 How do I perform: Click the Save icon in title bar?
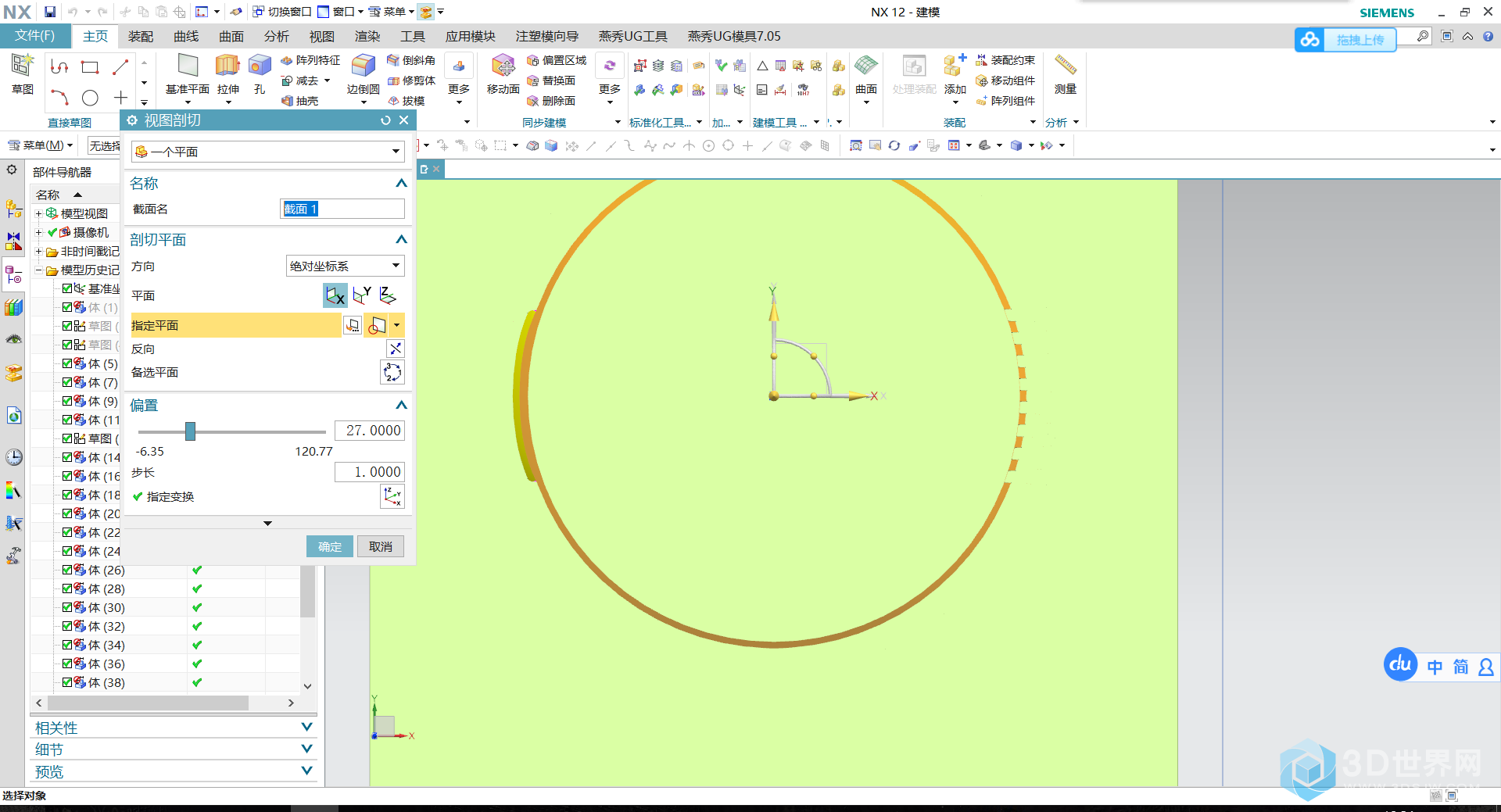[x=50, y=12]
